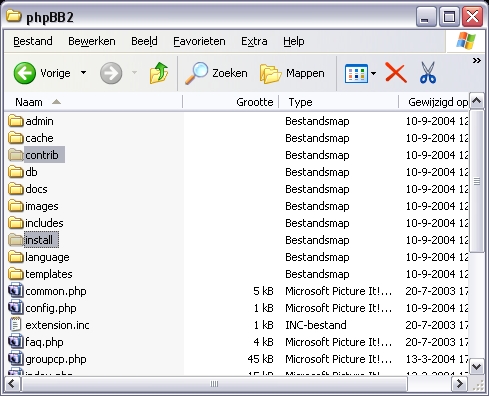The height and width of the screenshot is (396, 489).
Task: Select the admin folder icon
Action: pos(16,121)
